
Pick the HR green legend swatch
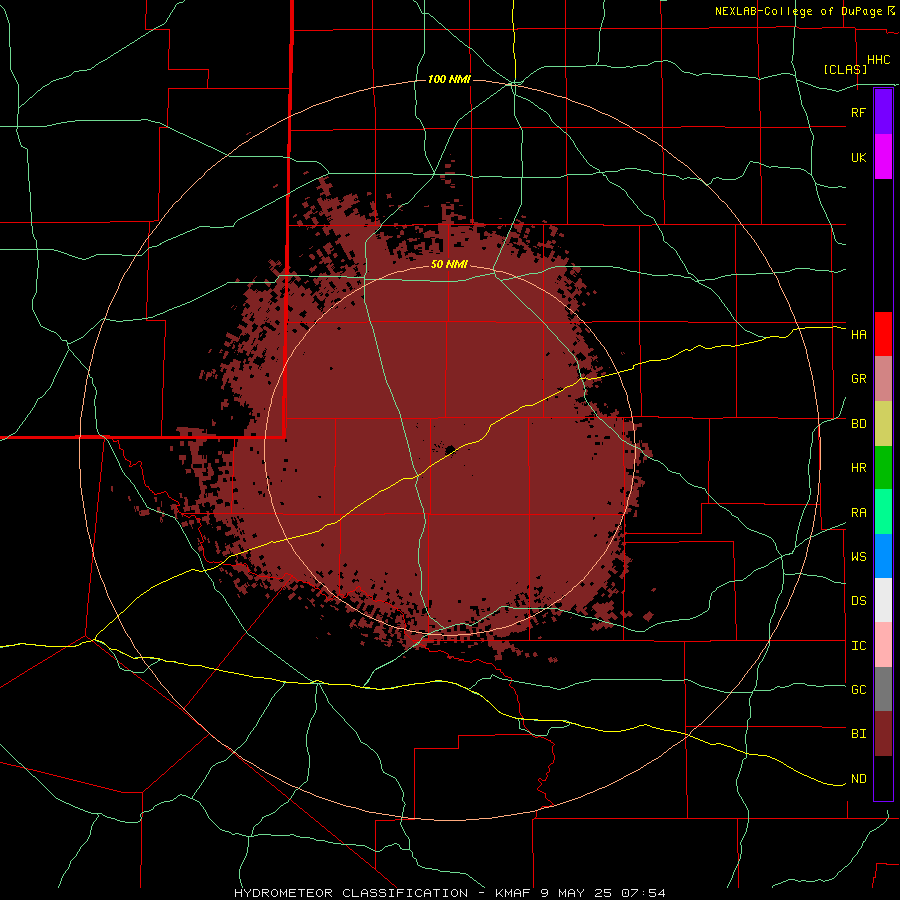click(883, 467)
